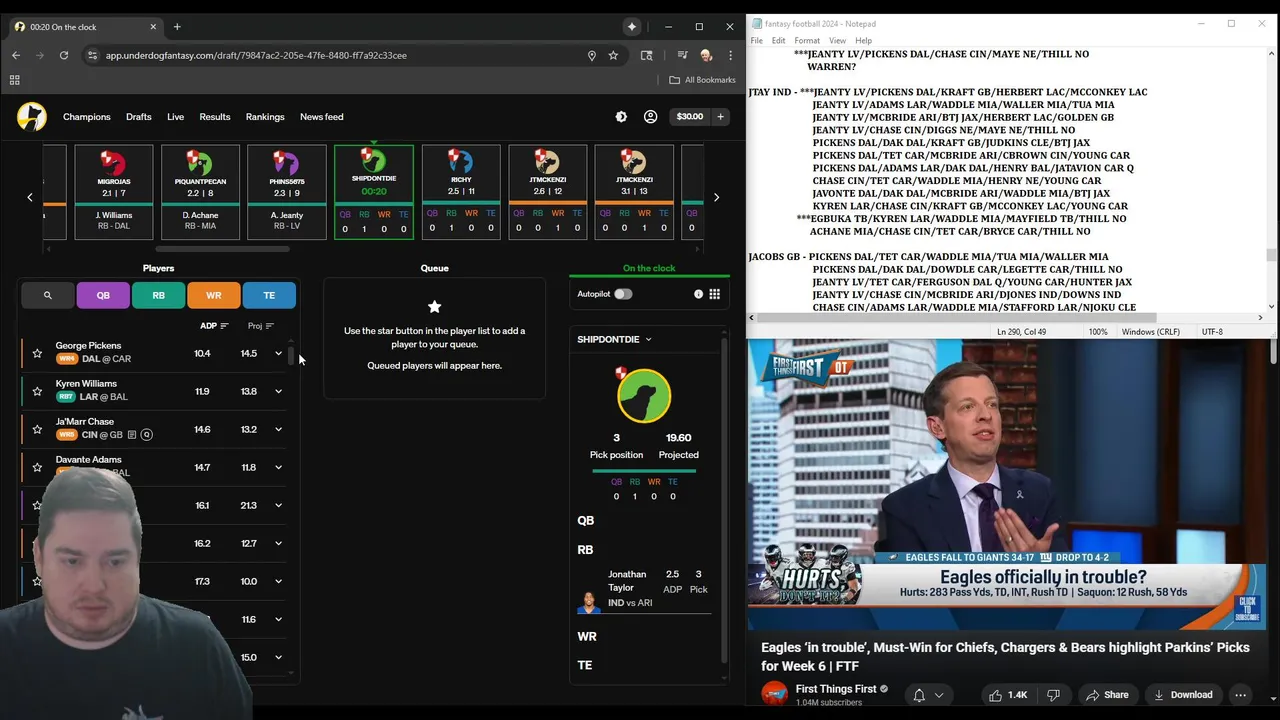Filter players by WR

(213, 295)
